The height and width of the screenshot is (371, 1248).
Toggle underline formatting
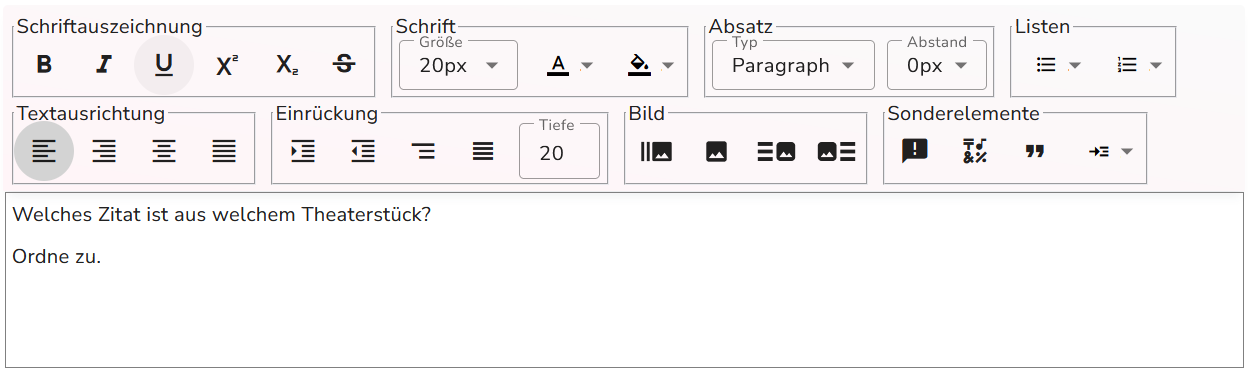(164, 65)
